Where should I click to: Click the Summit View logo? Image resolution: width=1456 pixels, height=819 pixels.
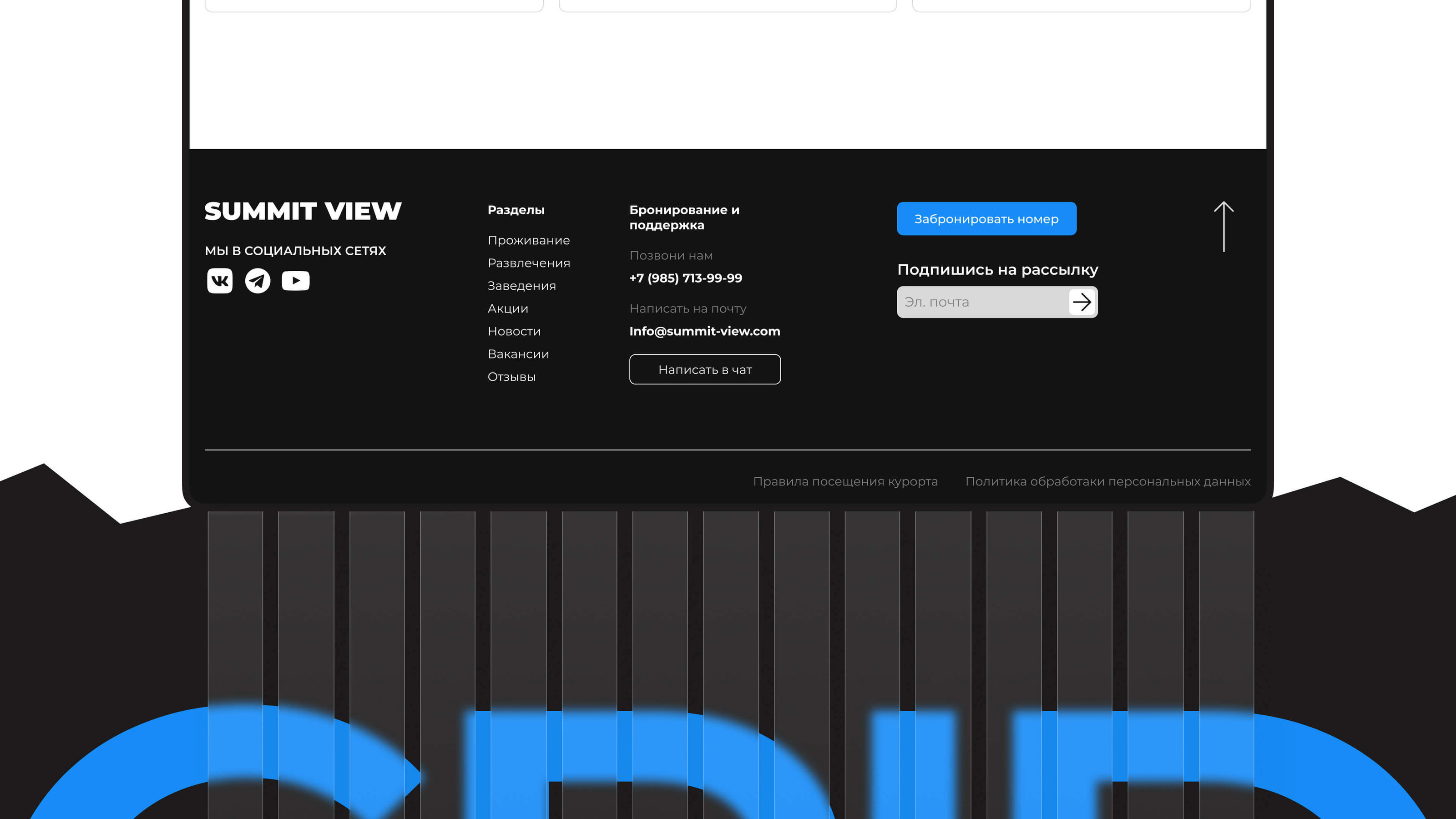click(x=303, y=212)
